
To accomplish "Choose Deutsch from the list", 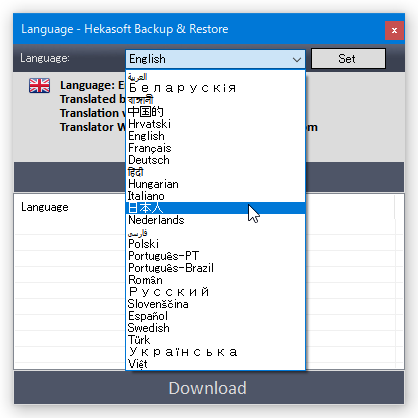I will (x=215, y=160).
